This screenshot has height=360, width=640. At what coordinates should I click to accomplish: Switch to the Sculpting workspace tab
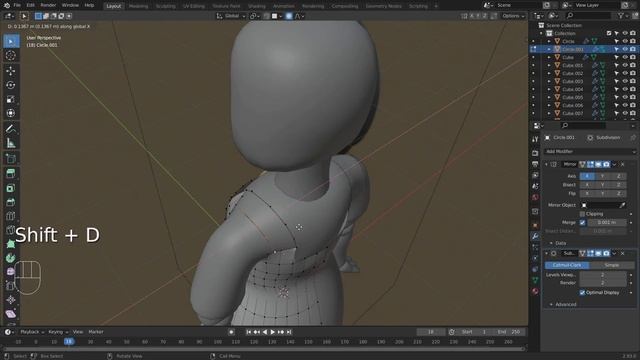click(x=166, y=6)
